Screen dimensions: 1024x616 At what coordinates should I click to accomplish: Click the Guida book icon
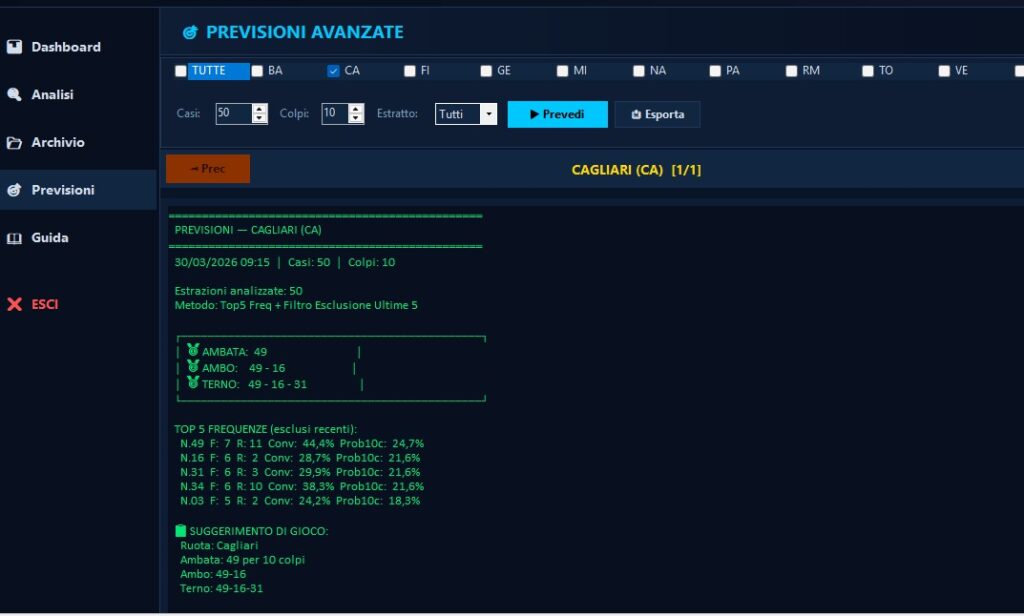14,238
